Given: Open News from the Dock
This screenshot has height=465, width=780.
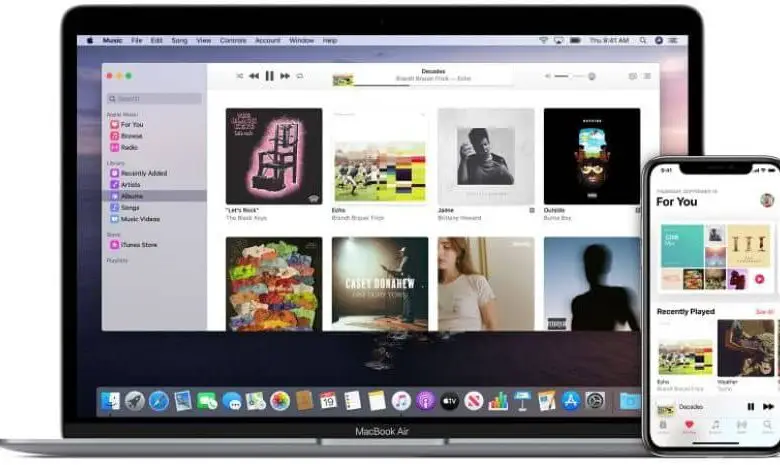Looking at the screenshot, I should [x=474, y=401].
